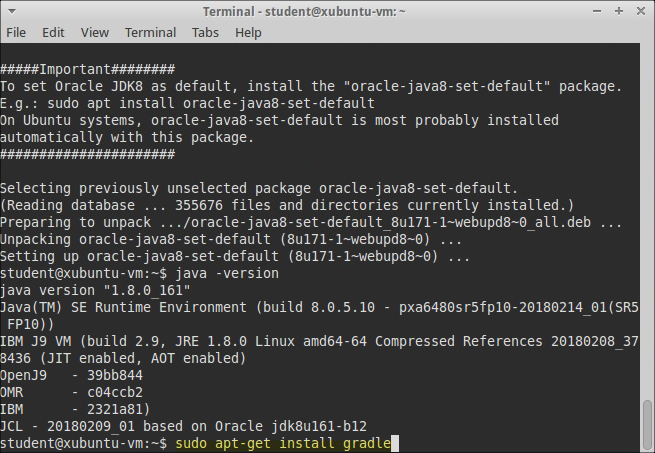Screen dimensions: 655x453
Task: Open the File menu
Action: click(16, 32)
